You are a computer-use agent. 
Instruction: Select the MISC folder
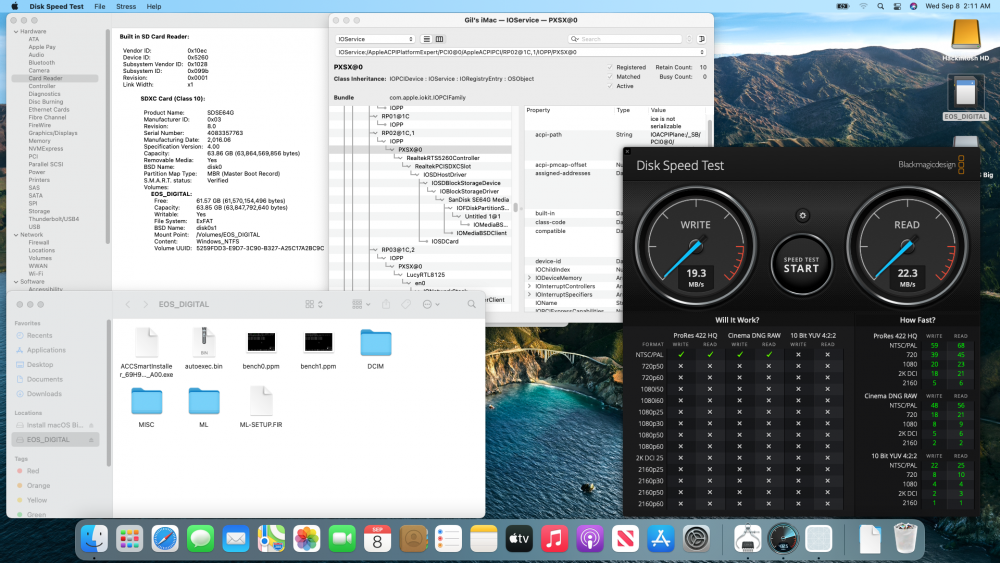pos(146,407)
